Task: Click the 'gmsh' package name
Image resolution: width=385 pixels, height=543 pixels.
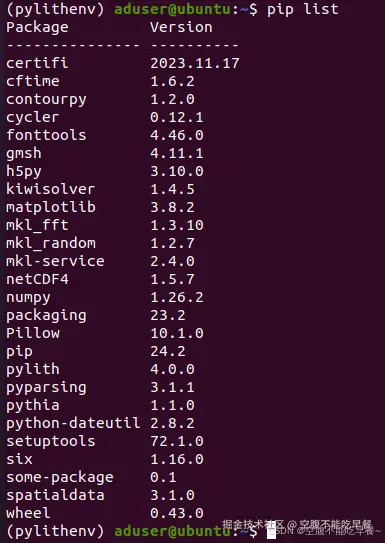Action: click(x=24, y=153)
